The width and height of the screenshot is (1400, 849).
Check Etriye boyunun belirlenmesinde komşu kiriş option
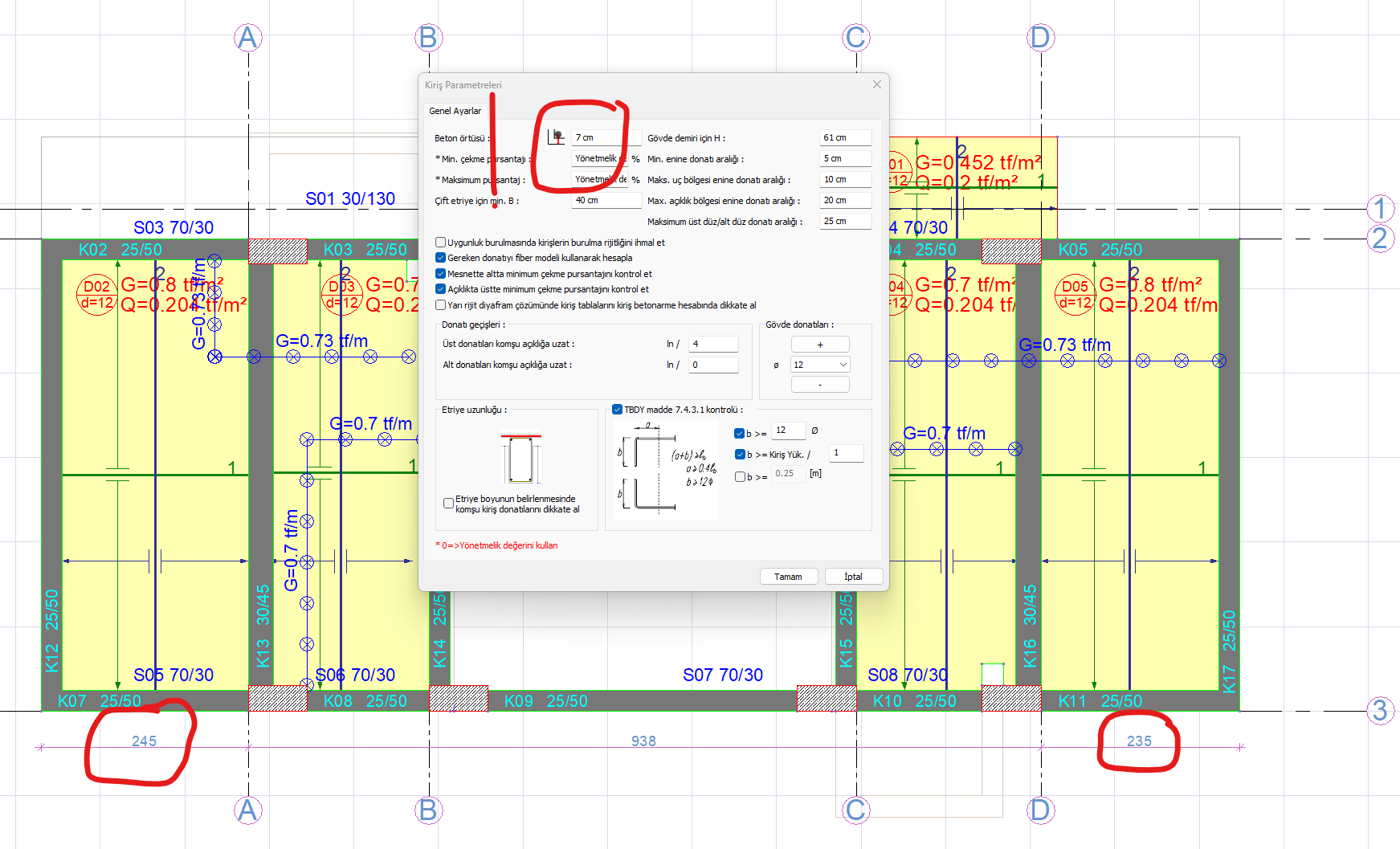click(x=449, y=504)
